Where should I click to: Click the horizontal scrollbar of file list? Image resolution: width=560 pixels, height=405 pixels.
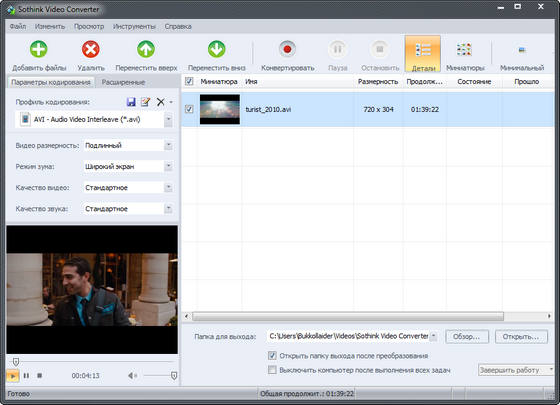click(x=348, y=316)
